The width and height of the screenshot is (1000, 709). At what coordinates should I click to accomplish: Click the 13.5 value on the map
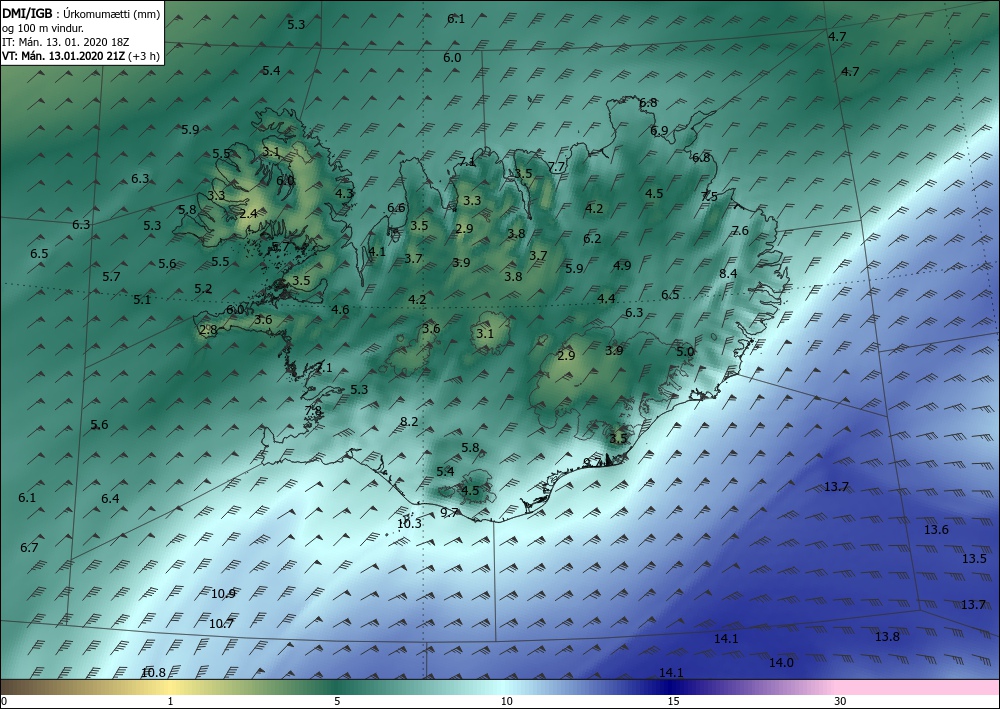974,559
